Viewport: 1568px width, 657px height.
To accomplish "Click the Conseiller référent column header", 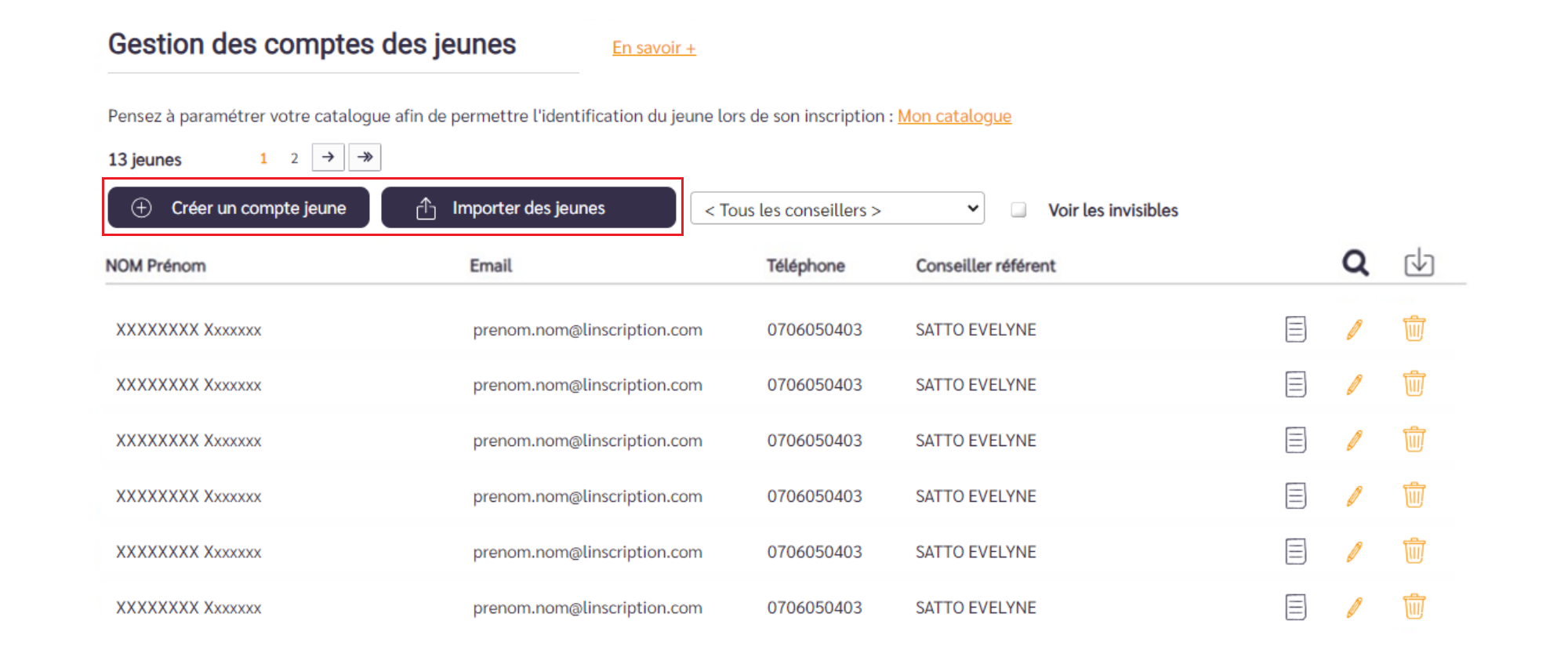I will tap(985, 266).
